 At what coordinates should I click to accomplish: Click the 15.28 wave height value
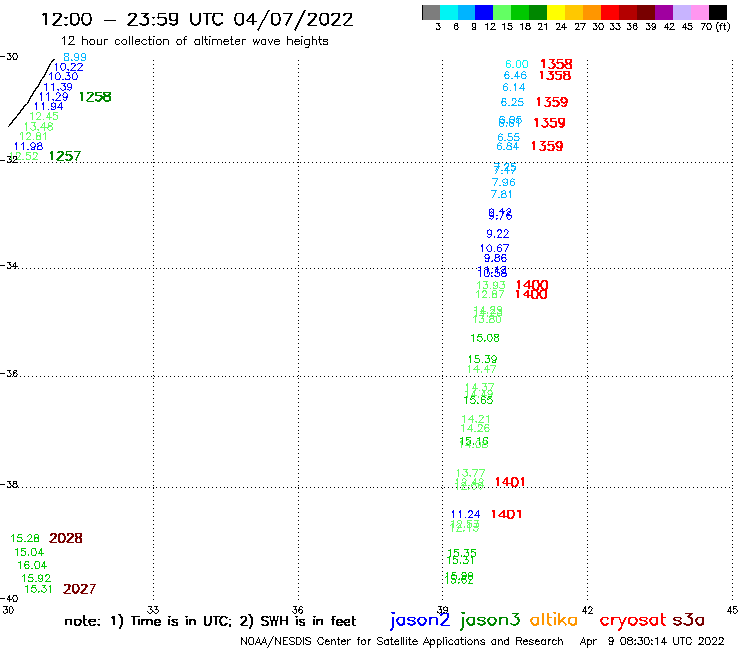point(25,538)
